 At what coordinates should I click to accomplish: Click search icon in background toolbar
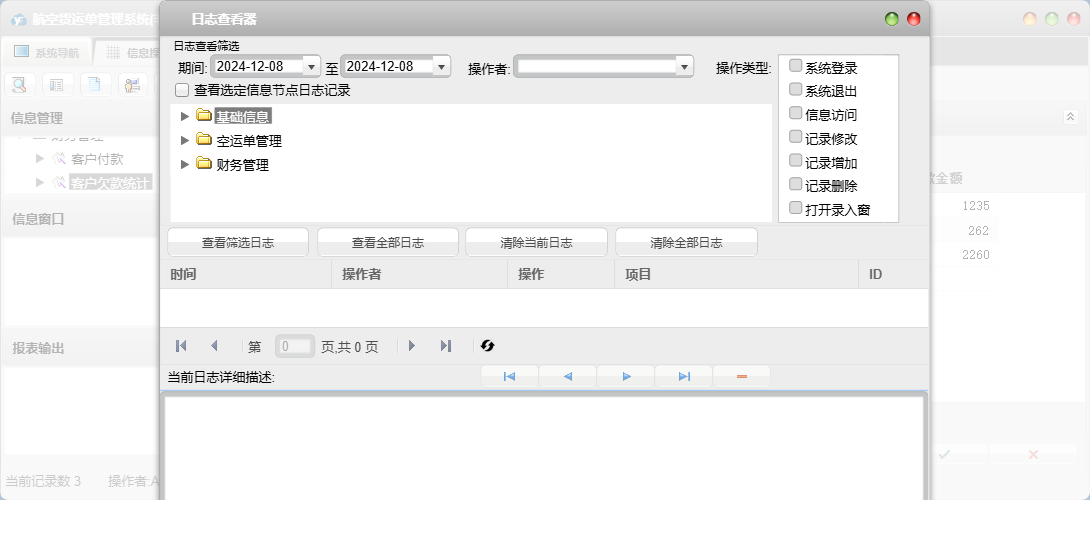tap(19, 85)
